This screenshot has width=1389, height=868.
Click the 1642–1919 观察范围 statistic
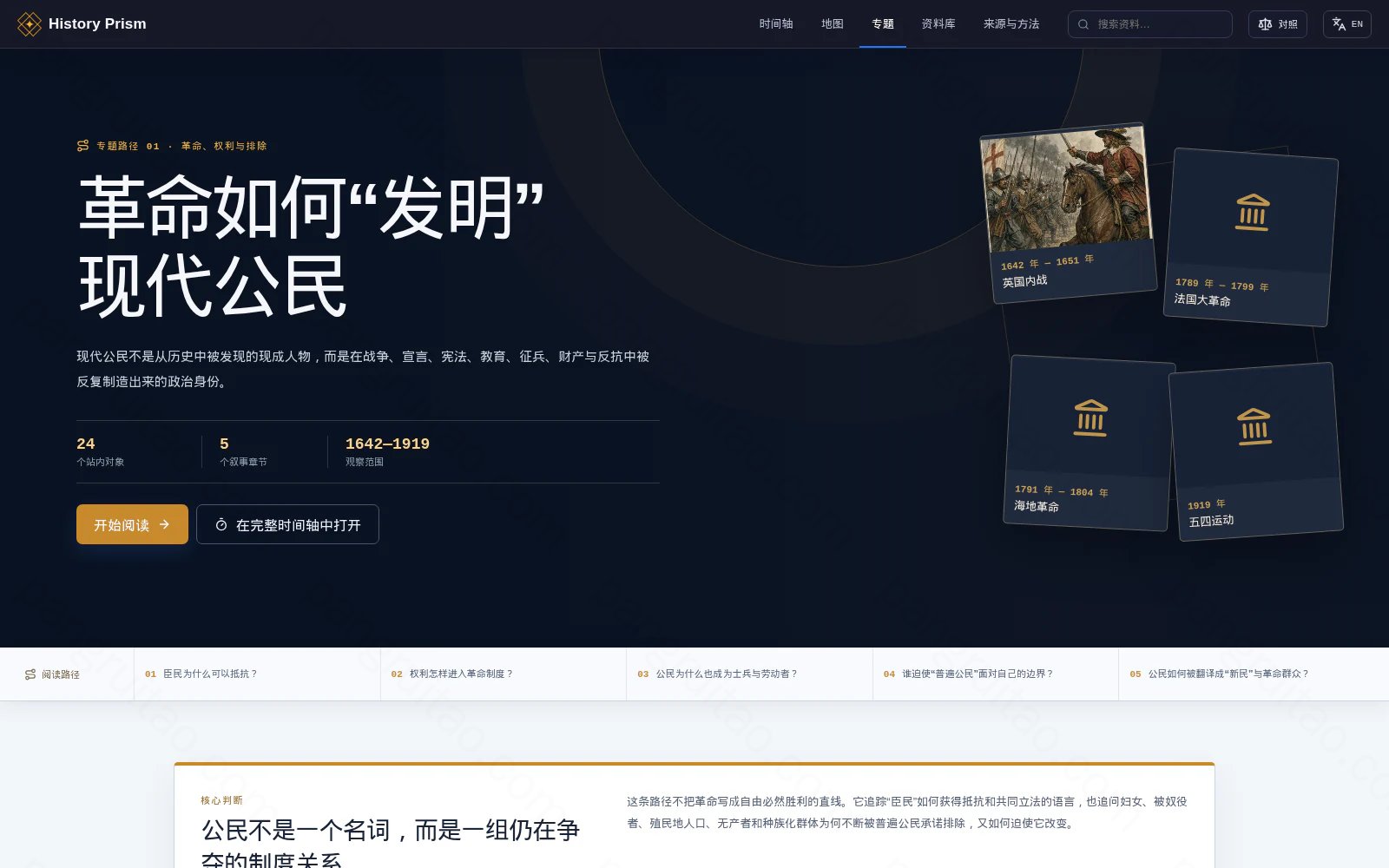(387, 451)
